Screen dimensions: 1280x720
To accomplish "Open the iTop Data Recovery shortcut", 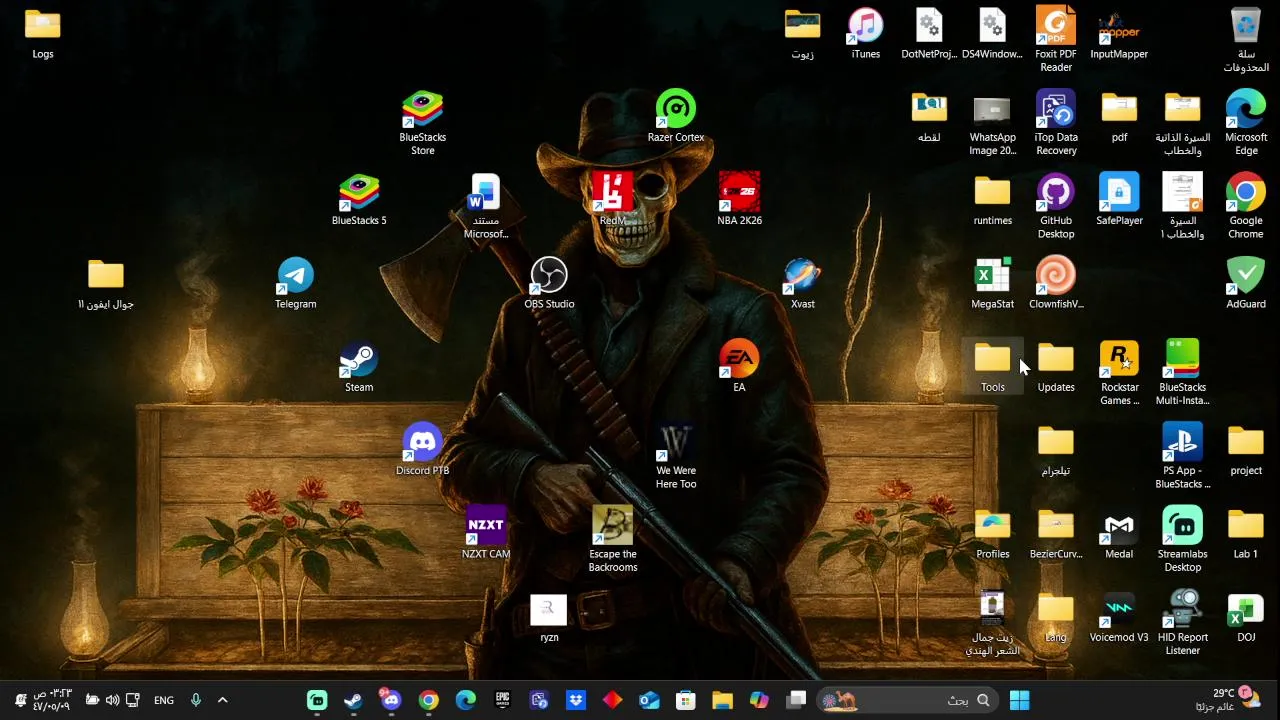I will 1056,123.
